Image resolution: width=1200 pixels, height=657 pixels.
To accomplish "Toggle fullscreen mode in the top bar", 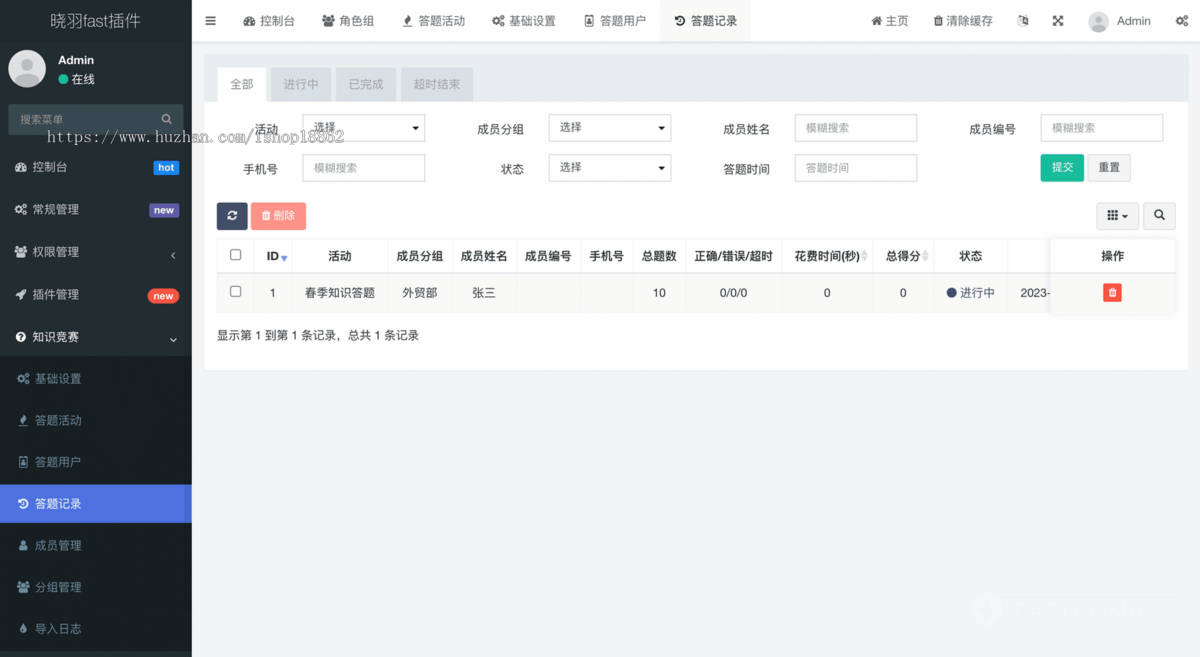I will pyautogui.click(x=1057, y=20).
